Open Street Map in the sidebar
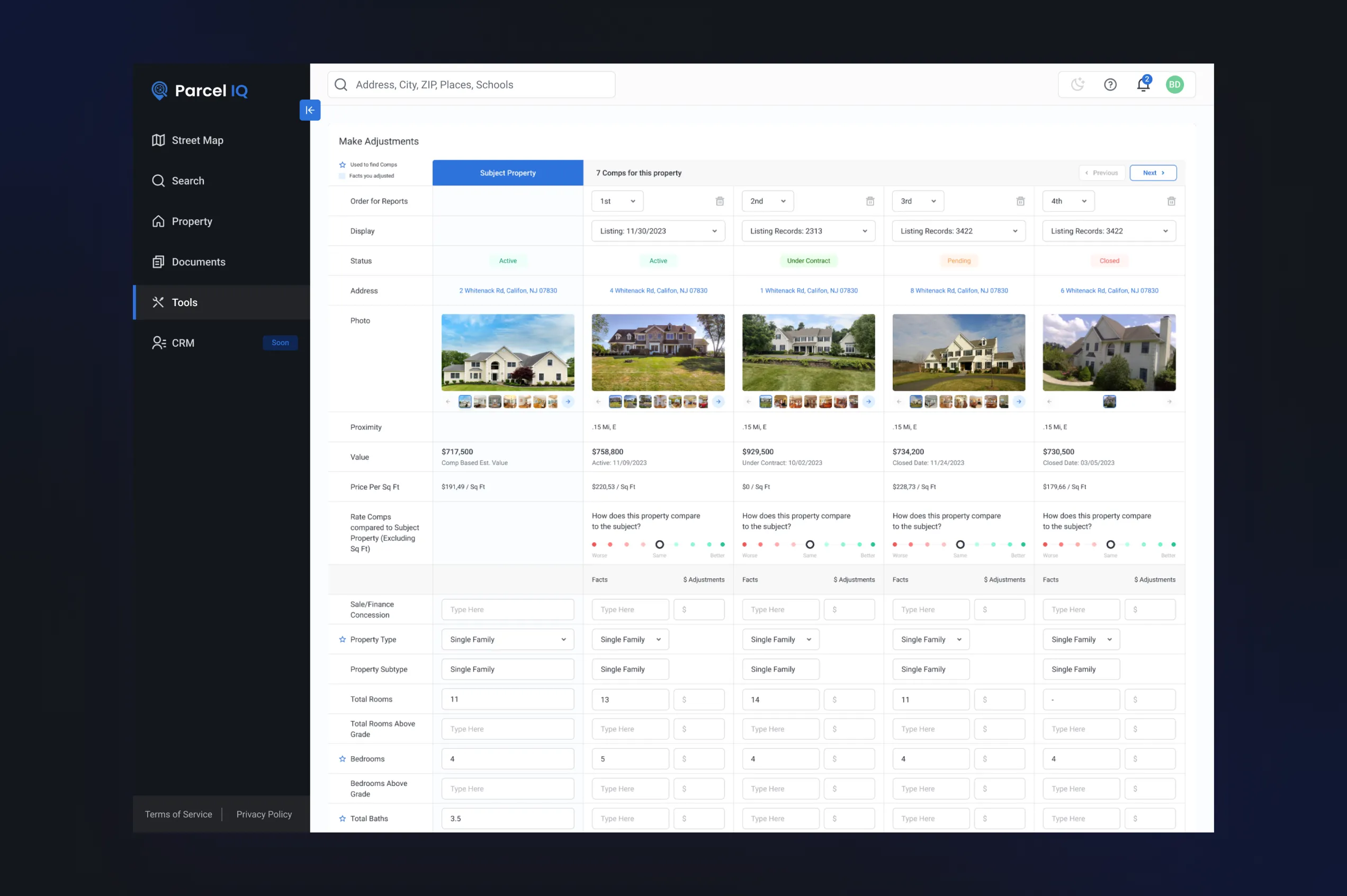The image size is (1347, 896). point(197,140)
